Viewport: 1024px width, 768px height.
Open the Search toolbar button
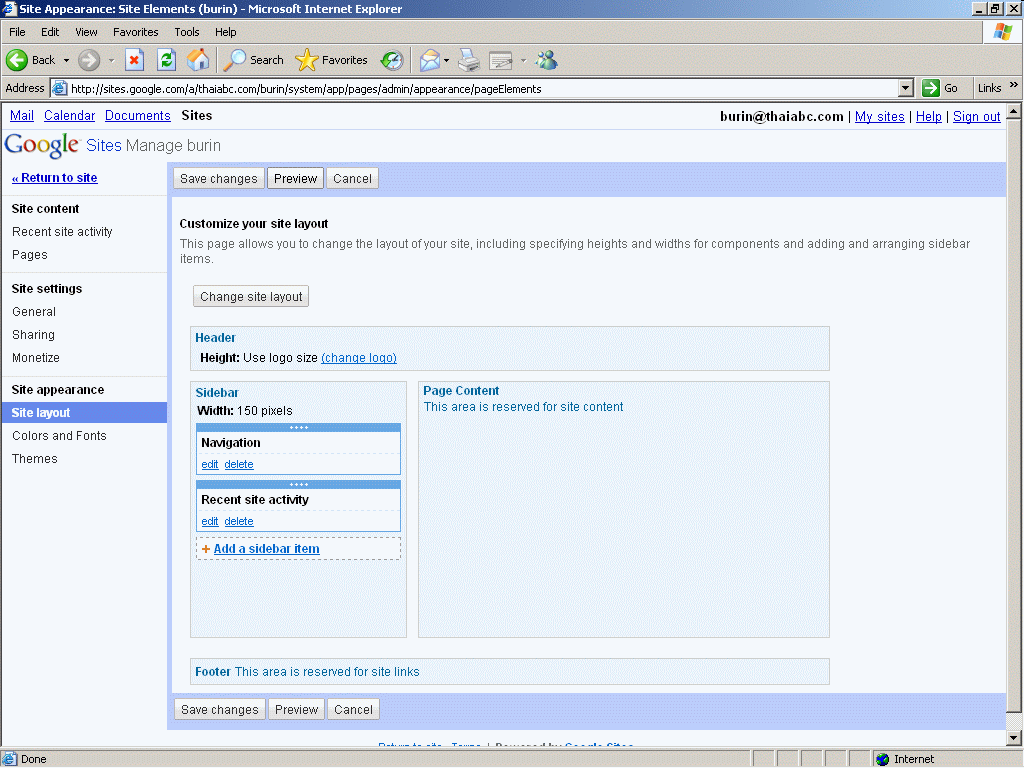pyautogui.click(x=254, y=60)
